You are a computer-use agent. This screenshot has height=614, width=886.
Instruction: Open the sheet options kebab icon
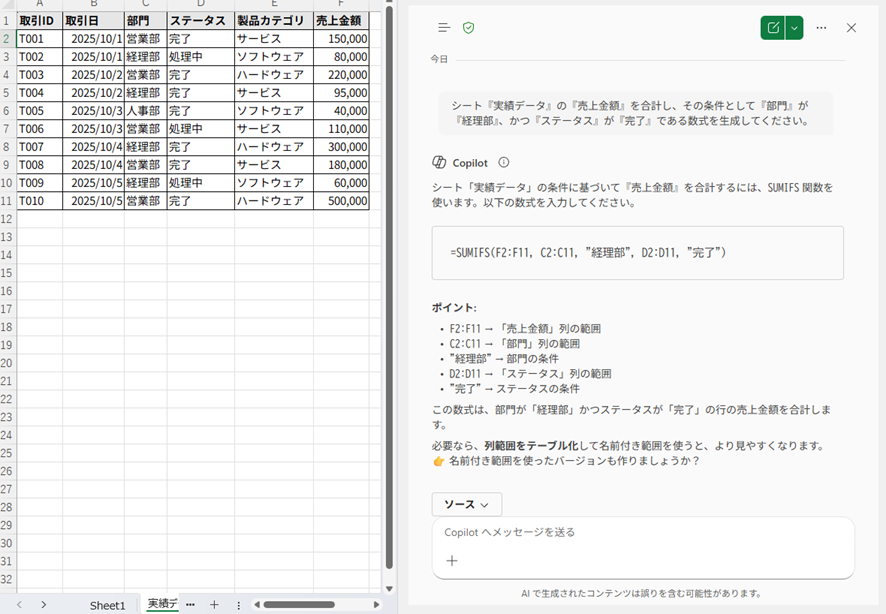pyautogui.click(x=238, y=604)
